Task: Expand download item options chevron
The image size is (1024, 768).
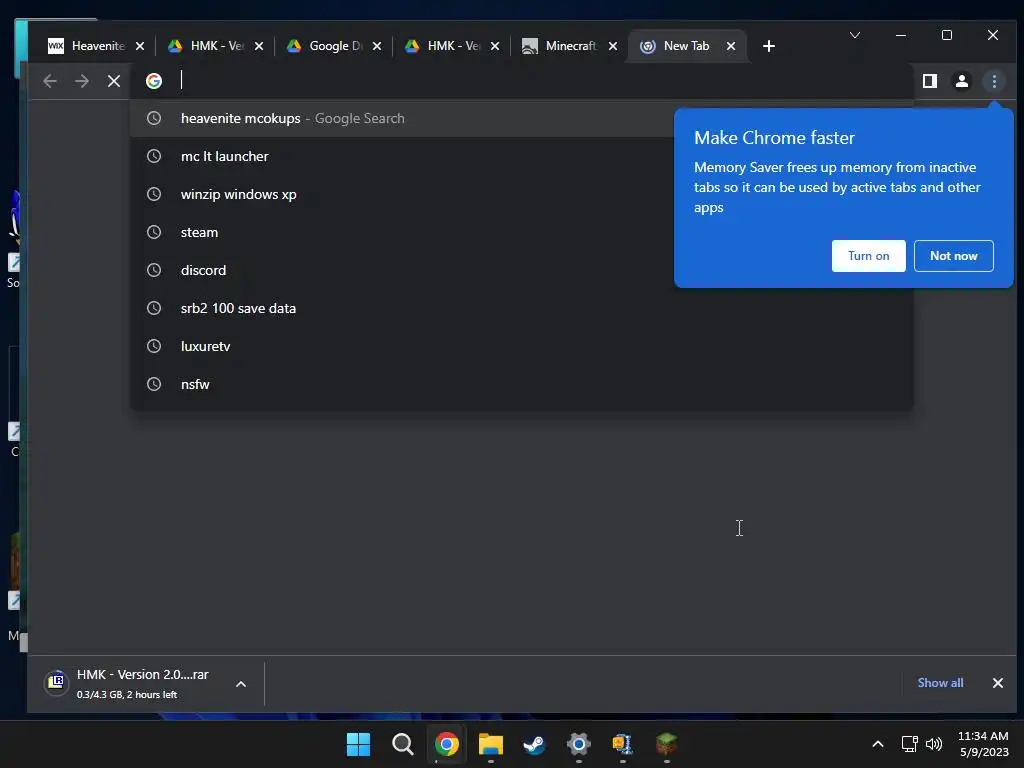Action: click(x=241, y=684)
